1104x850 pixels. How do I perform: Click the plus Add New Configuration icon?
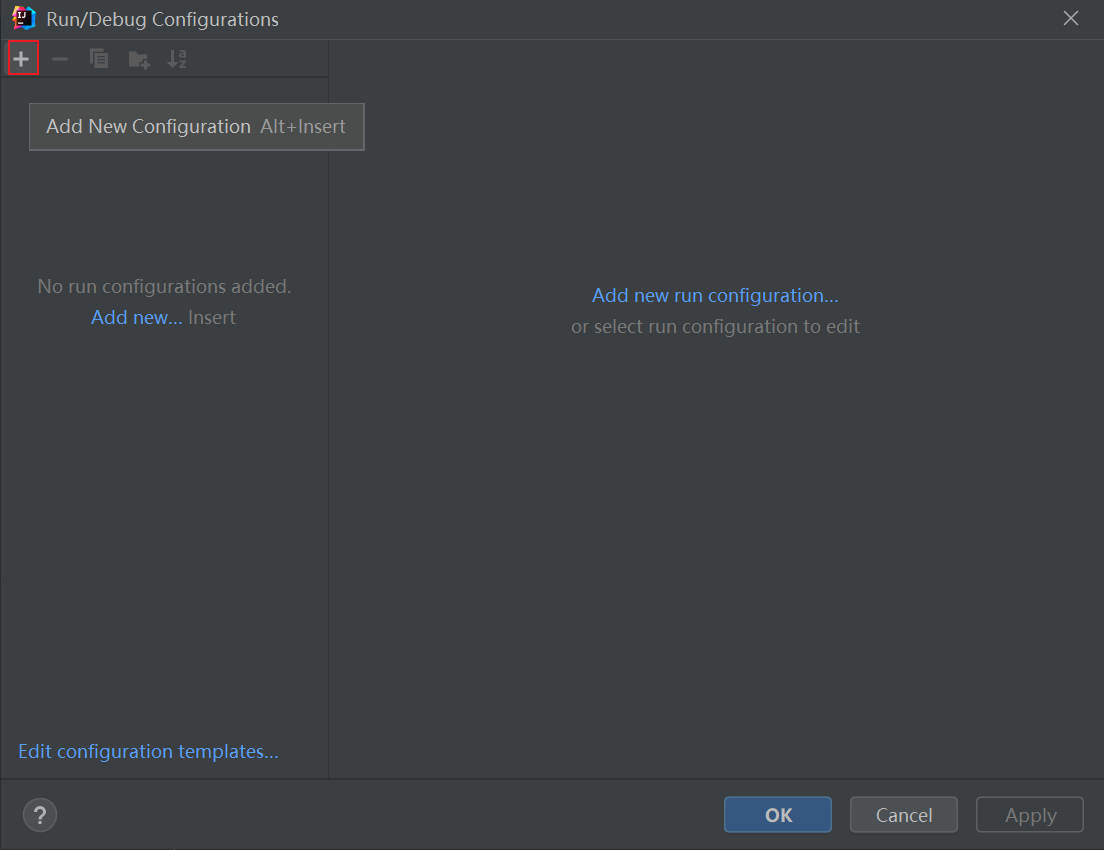(22, 58)
